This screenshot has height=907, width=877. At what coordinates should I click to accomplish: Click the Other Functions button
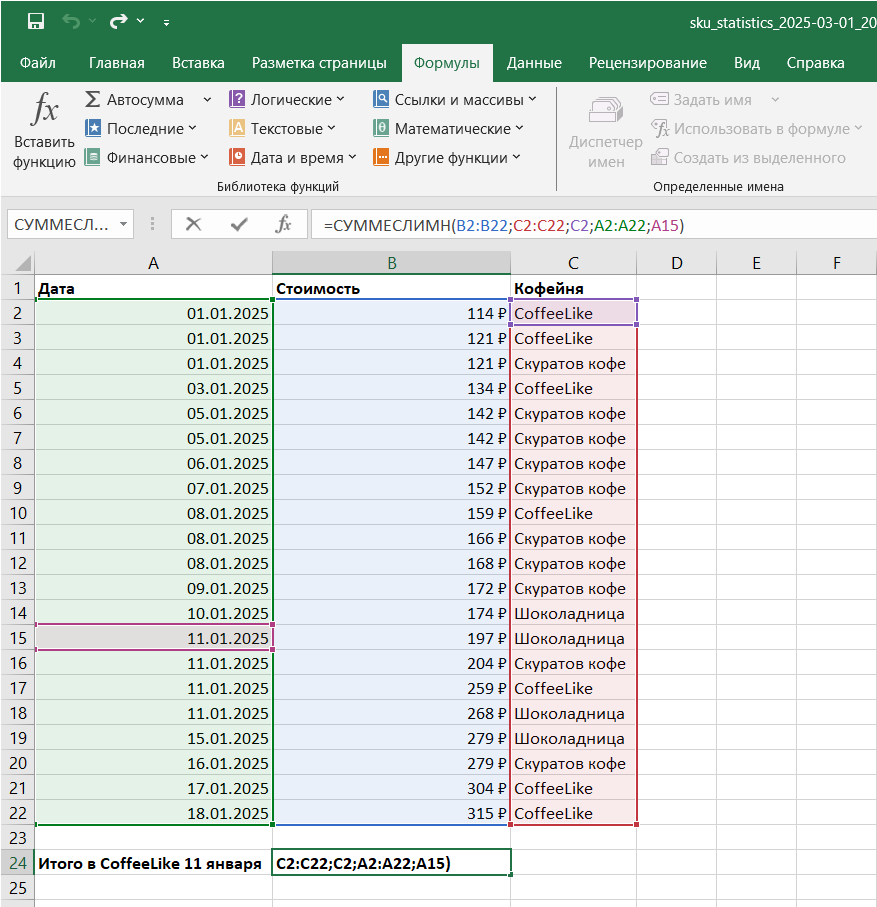[447, 157]
